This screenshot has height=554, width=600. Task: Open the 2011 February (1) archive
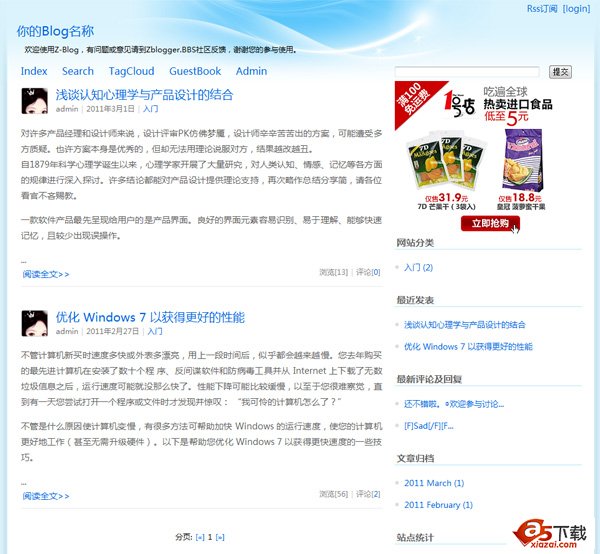(439, 505)
